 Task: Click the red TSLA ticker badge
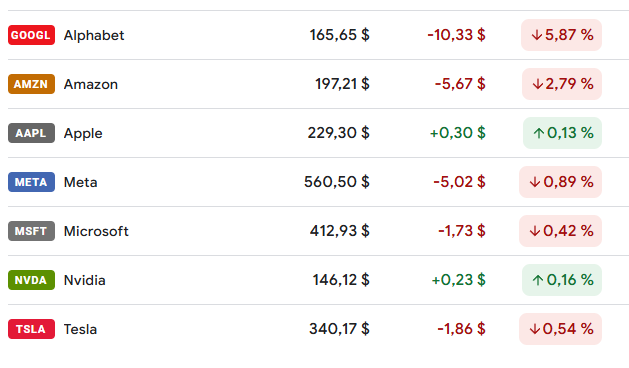click(x=31, y=329)
